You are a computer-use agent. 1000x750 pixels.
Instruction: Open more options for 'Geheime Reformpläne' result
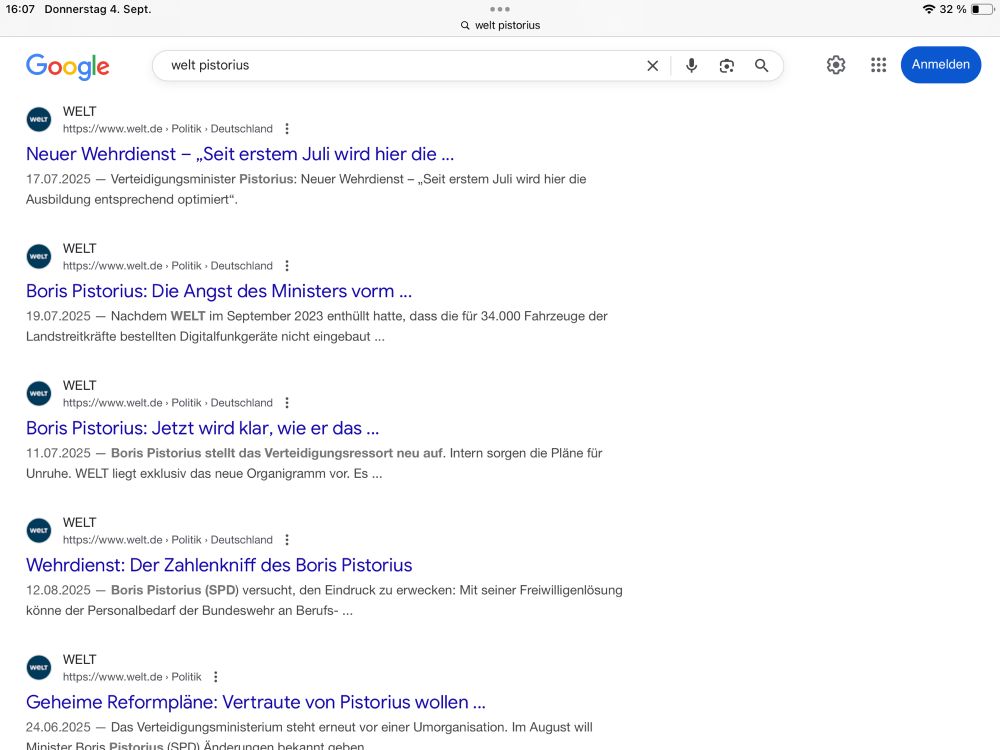point(216,677)
